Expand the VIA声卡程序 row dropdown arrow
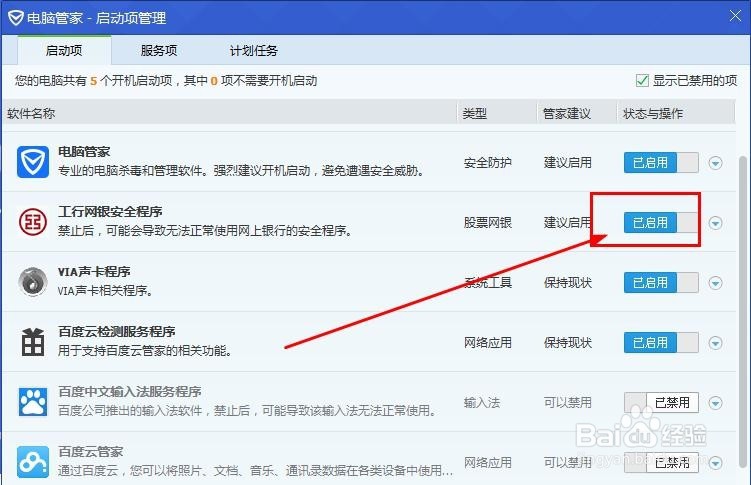 pos(716,283)
